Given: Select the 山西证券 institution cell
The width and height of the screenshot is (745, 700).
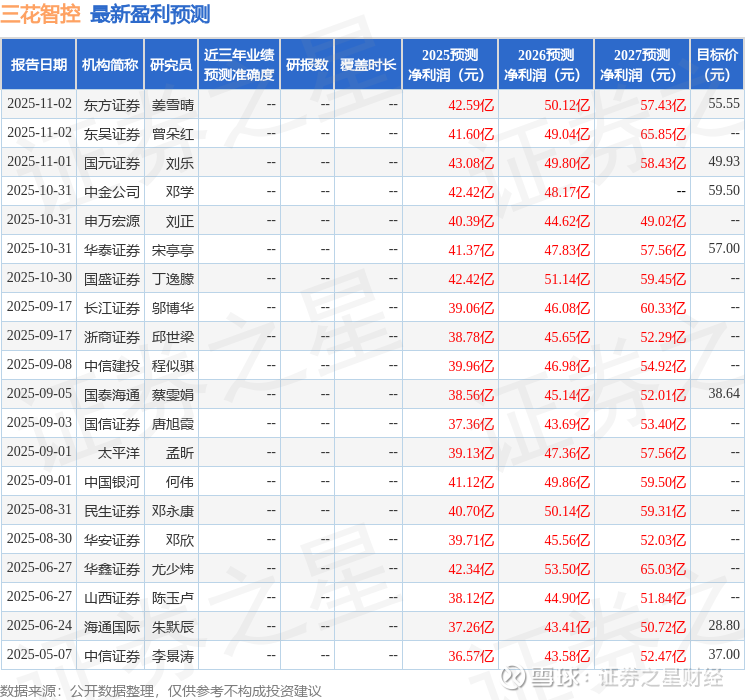Looking at the screenshot, I should point(112,598).
